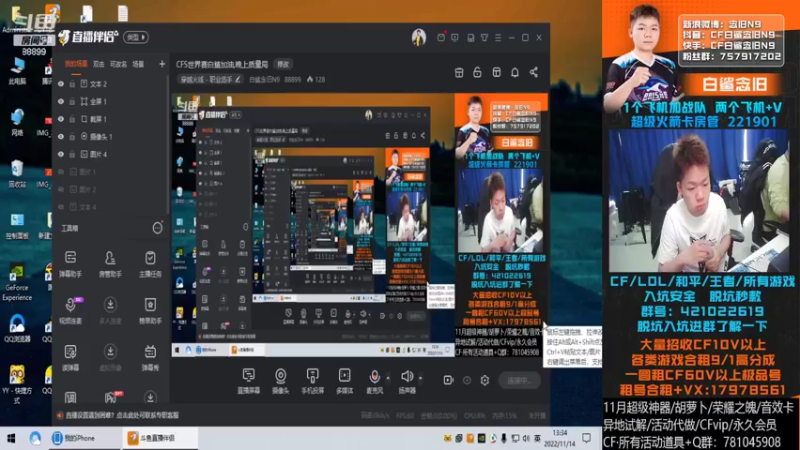The image size is (800, 450).
Task: Open 斗鱼直播伴侣 taskbar item
Action: coord(159,438)
